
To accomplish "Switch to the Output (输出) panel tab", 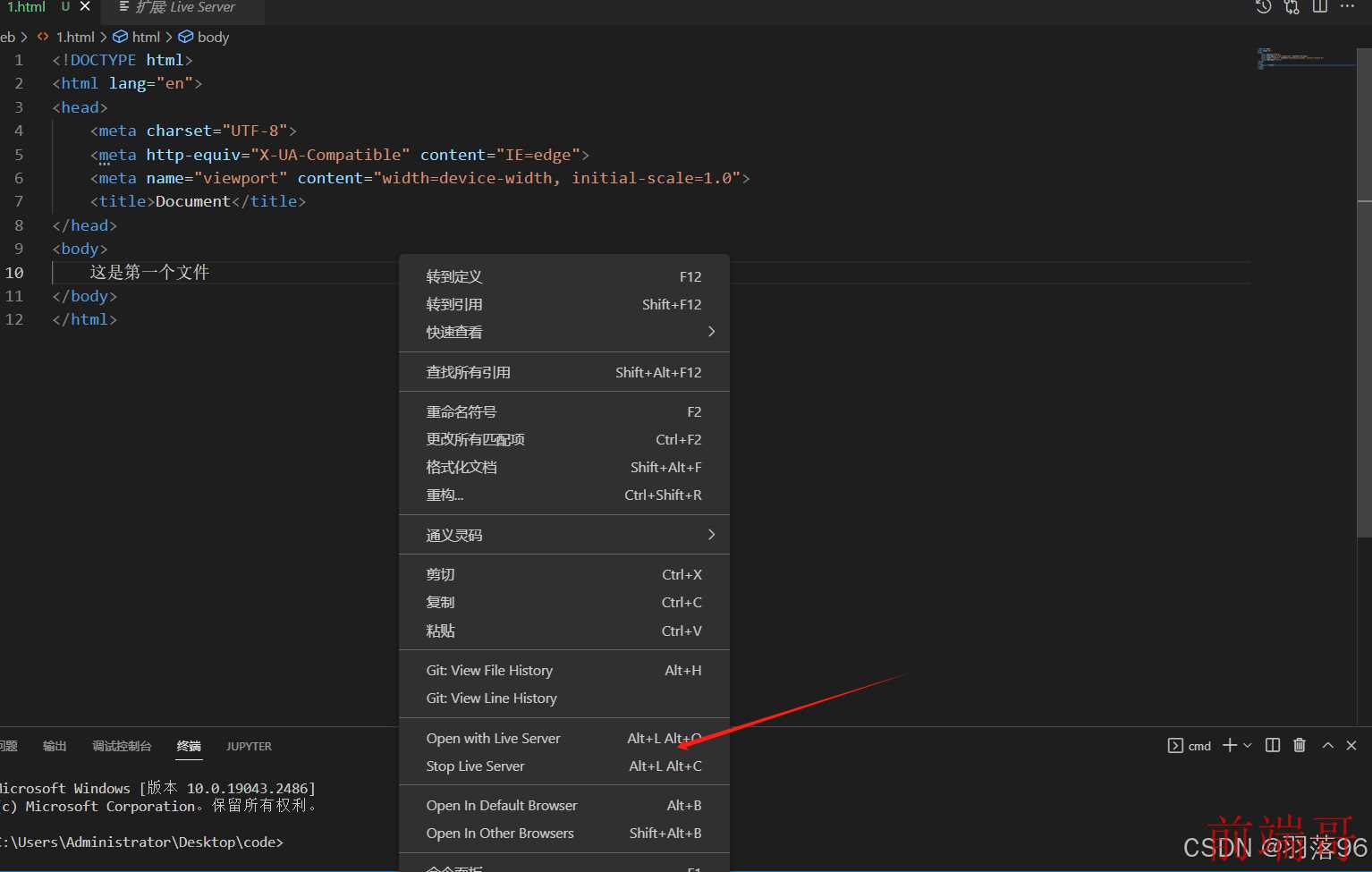I will click(55, 746).
